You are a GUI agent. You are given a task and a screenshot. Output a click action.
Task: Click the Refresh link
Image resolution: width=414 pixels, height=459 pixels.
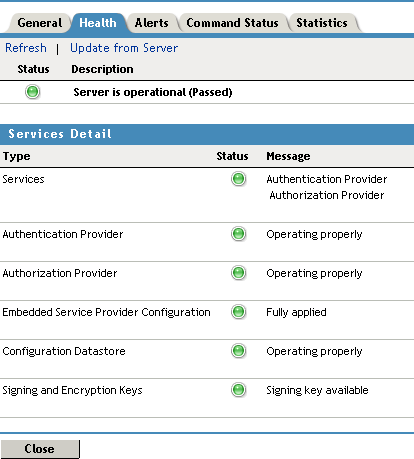point(26,48)
